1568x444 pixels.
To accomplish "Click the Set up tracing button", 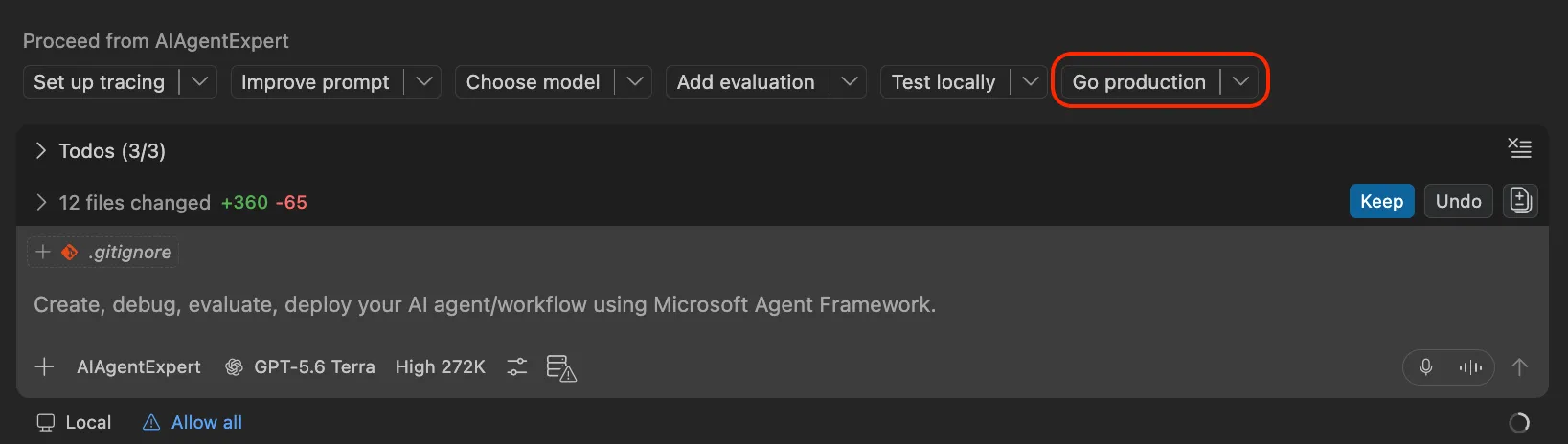I will (100, 82).
